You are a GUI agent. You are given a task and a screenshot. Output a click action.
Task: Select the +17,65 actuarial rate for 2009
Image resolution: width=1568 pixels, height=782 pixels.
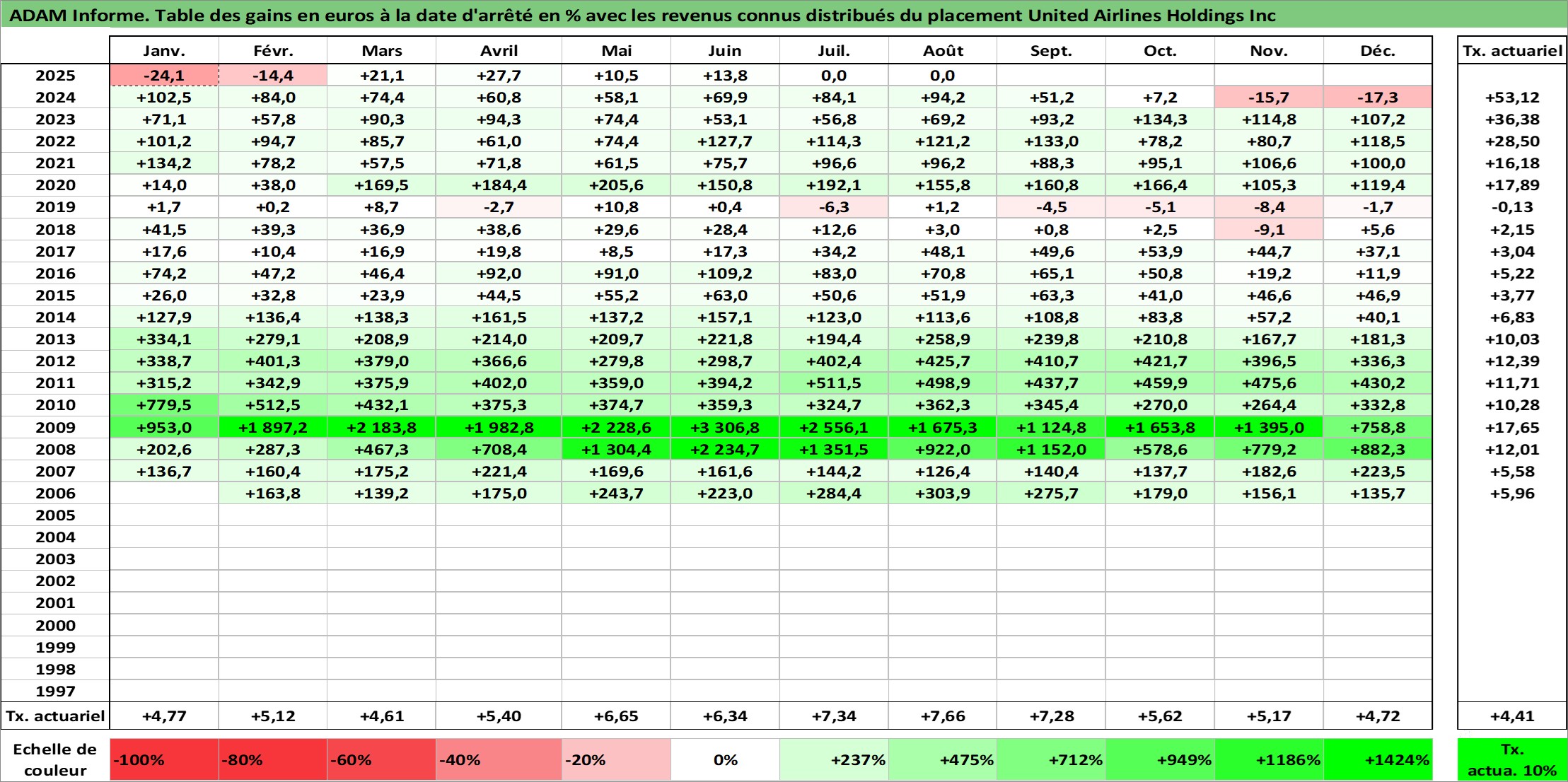[x=1512, y=427]
